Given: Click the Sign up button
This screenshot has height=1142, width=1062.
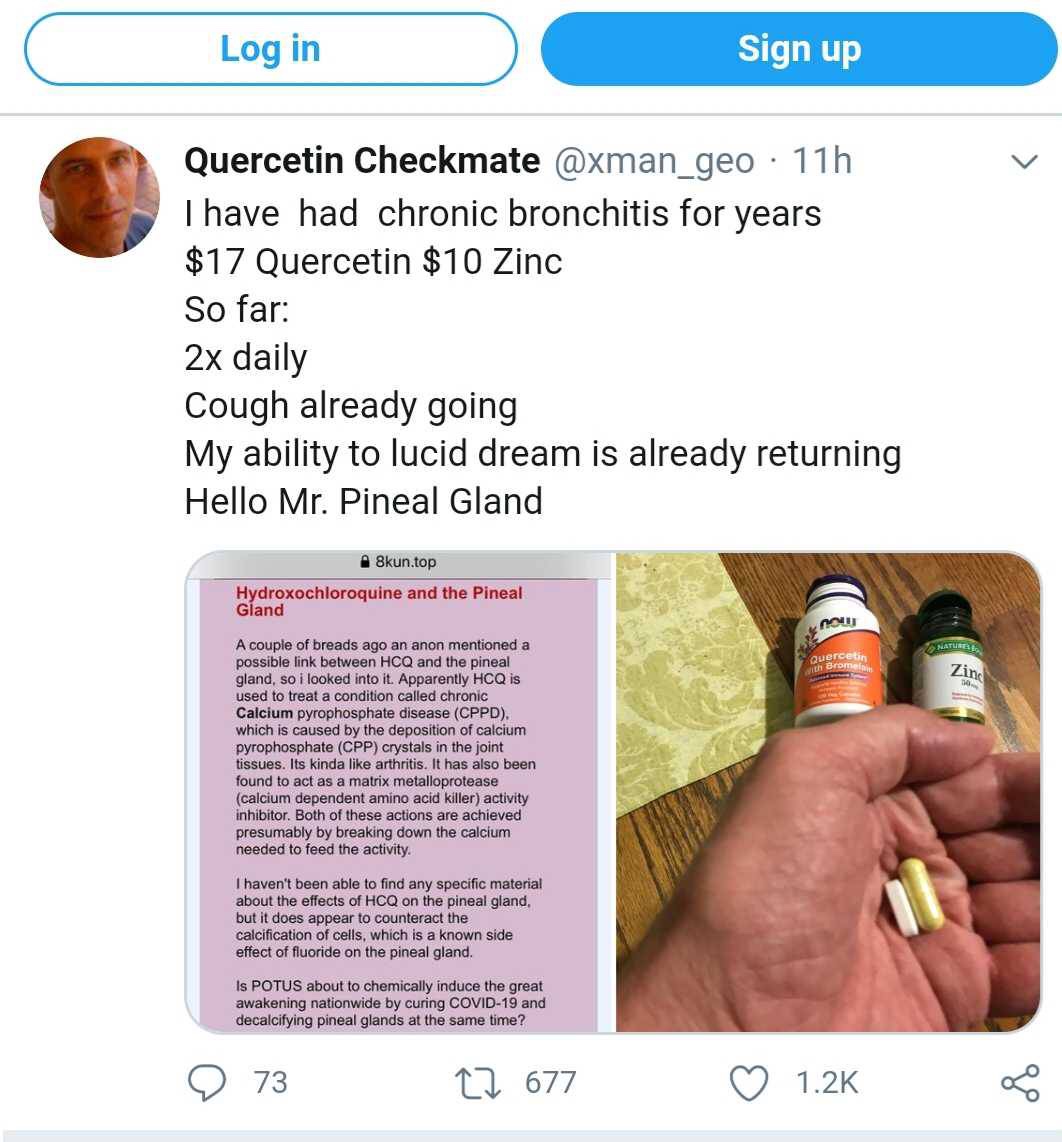Looking at the screenshot, I should (x=799, y=49).
